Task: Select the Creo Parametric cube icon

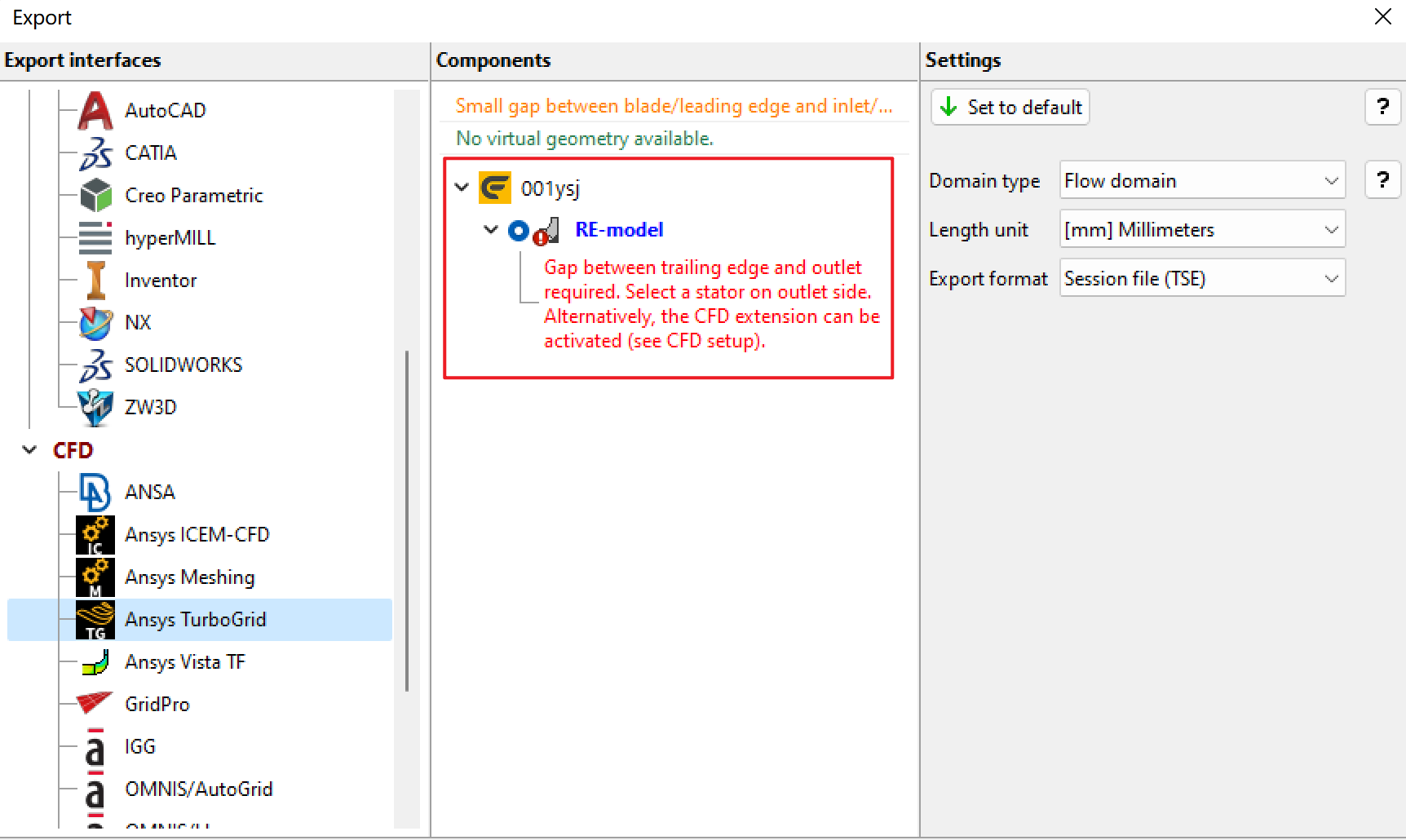Action: (x=95, y=195)
